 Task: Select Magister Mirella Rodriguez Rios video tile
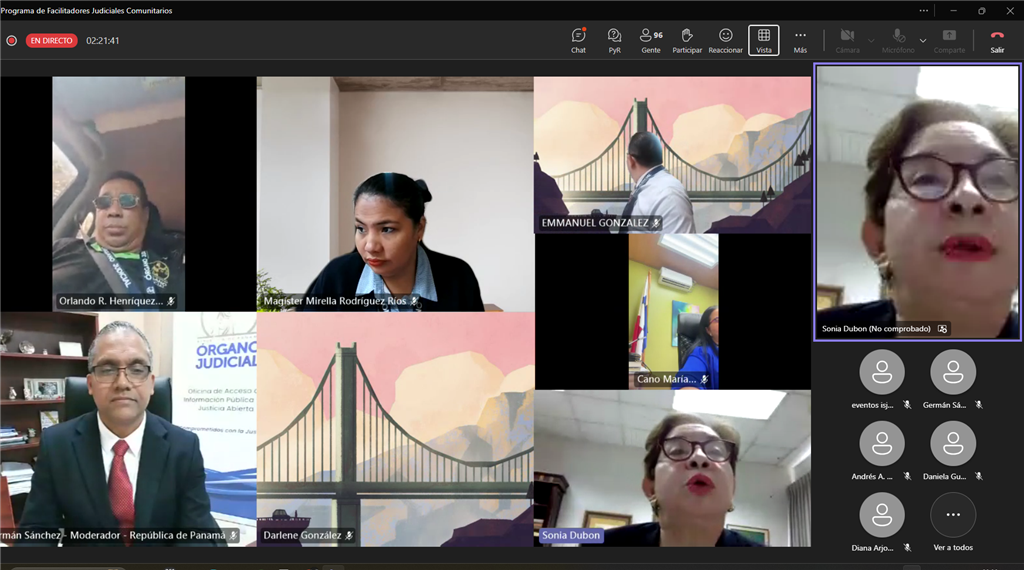coord(395,194)
